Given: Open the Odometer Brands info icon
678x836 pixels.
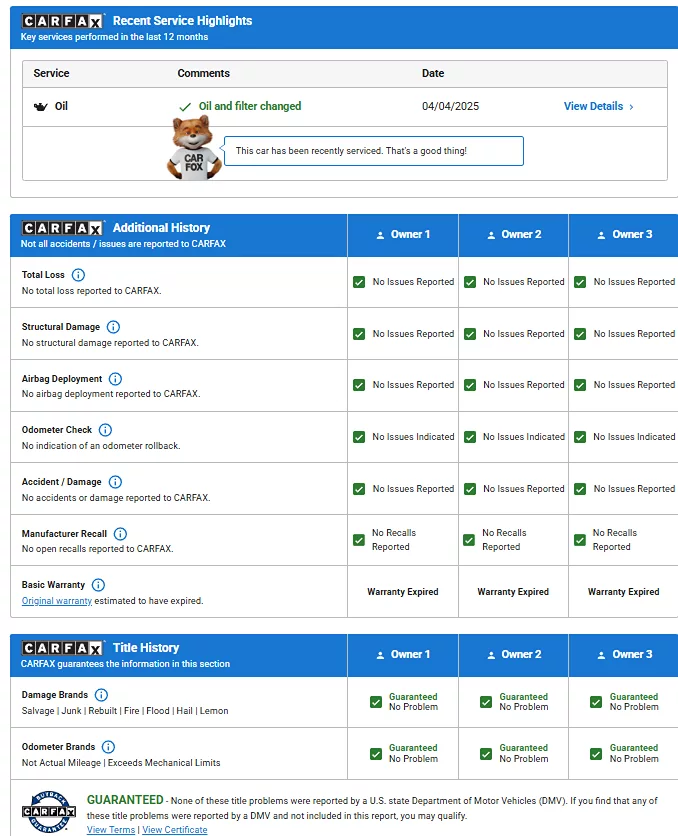Looking at the screenshot, I should [x=108, y=747].
